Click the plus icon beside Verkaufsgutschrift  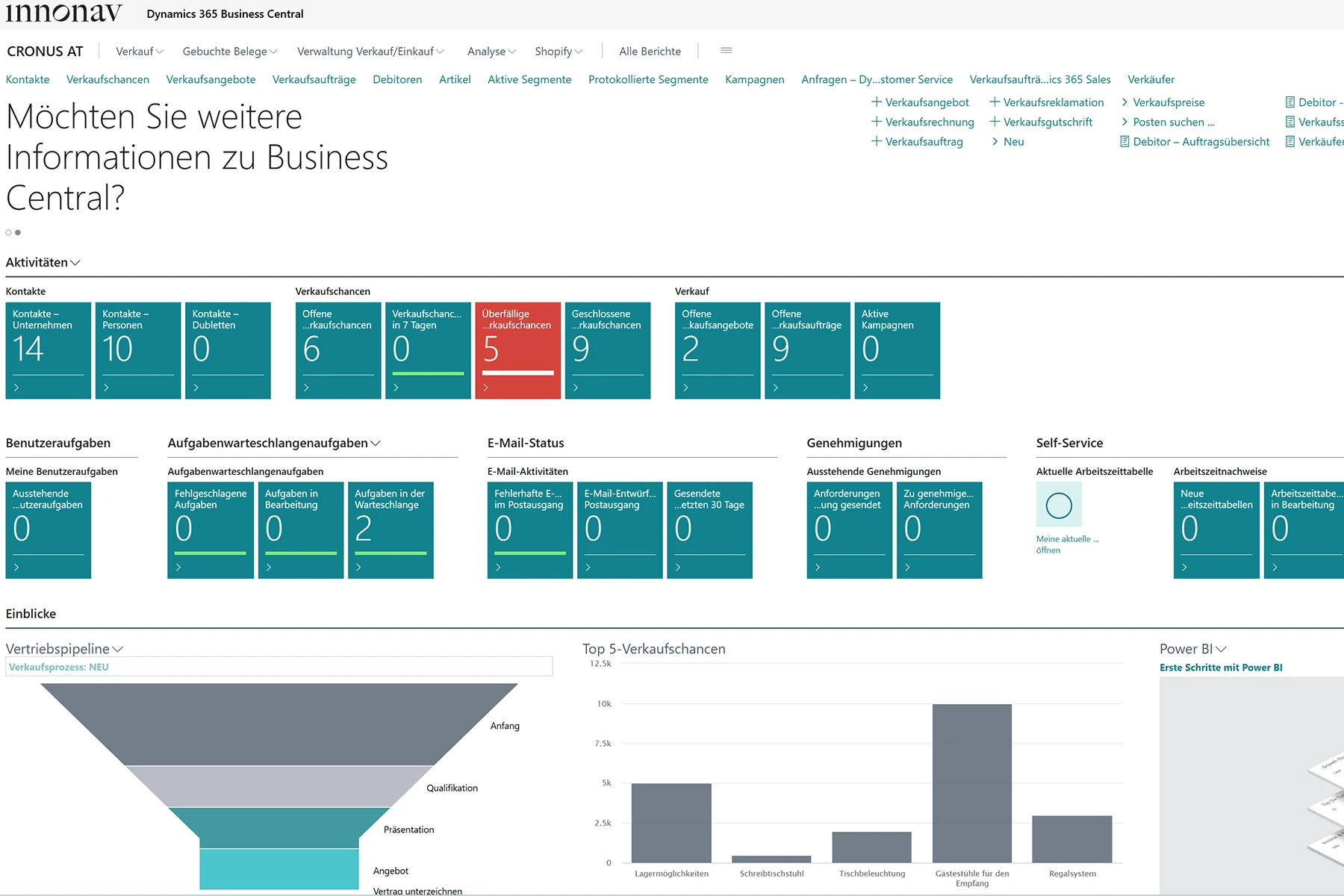click(x=995, y=122)
